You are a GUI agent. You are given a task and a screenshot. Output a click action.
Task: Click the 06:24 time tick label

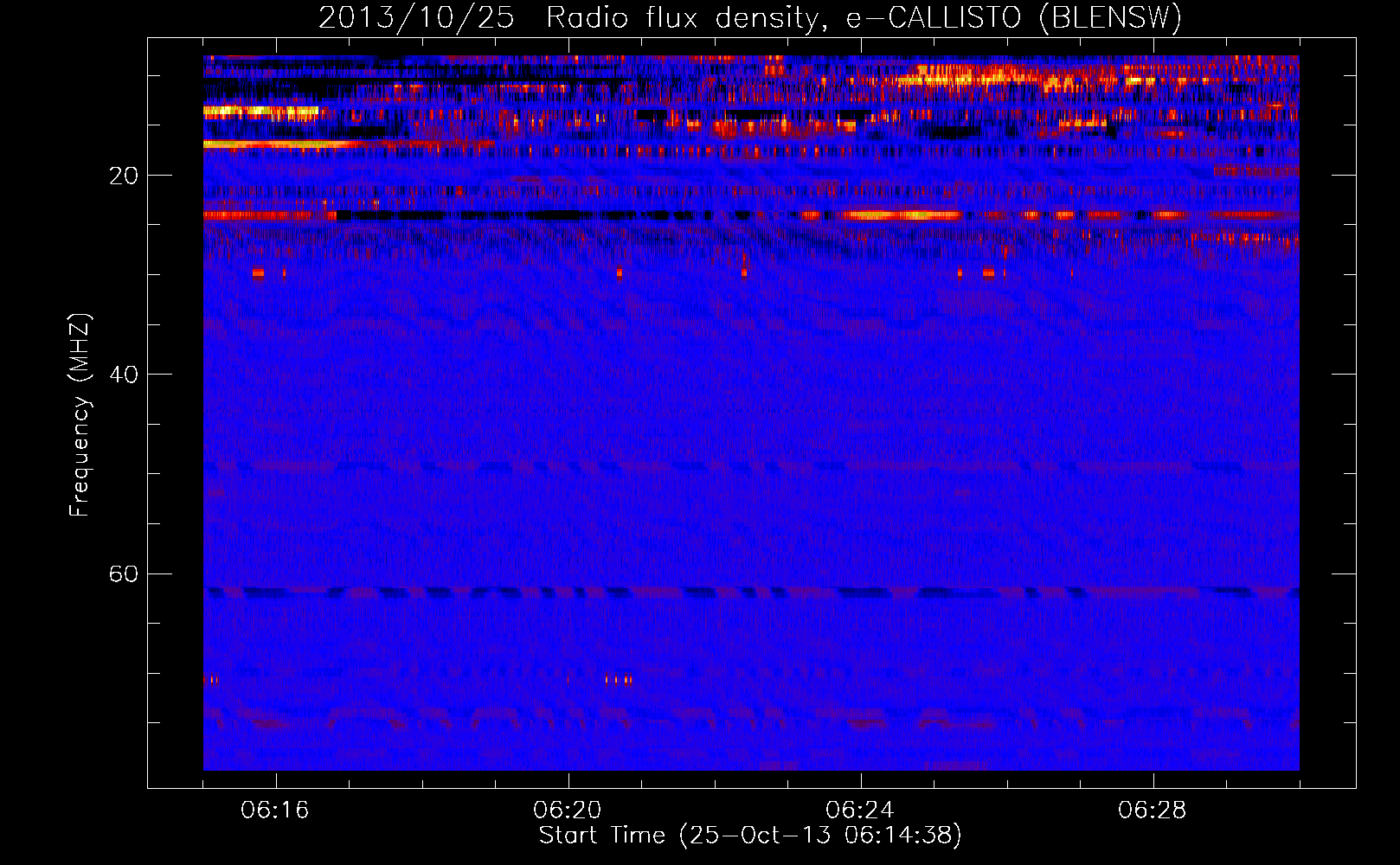pyautogui.click(x=860, y=811)
